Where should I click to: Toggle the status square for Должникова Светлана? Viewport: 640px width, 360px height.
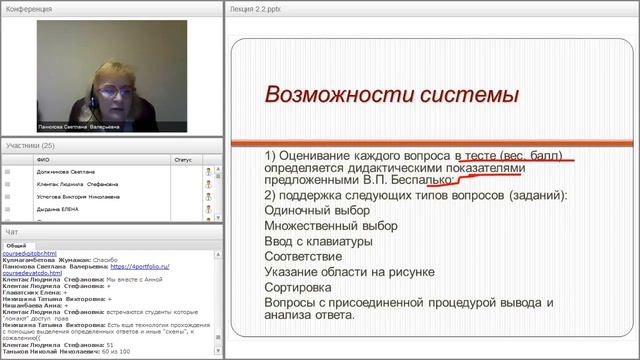[x=7, y=172]
